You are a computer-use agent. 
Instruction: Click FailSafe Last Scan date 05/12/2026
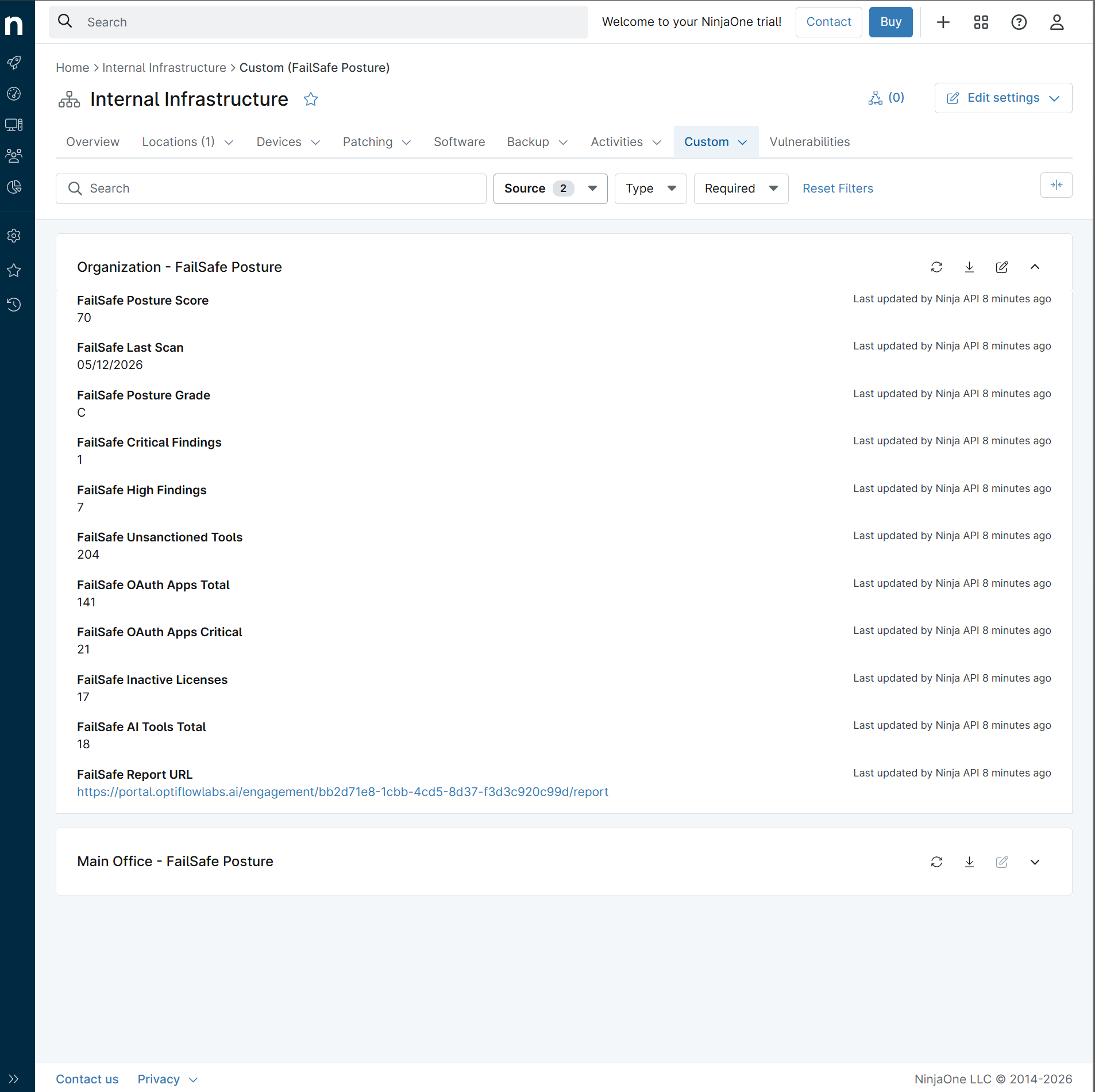click(x=110, y=365)
